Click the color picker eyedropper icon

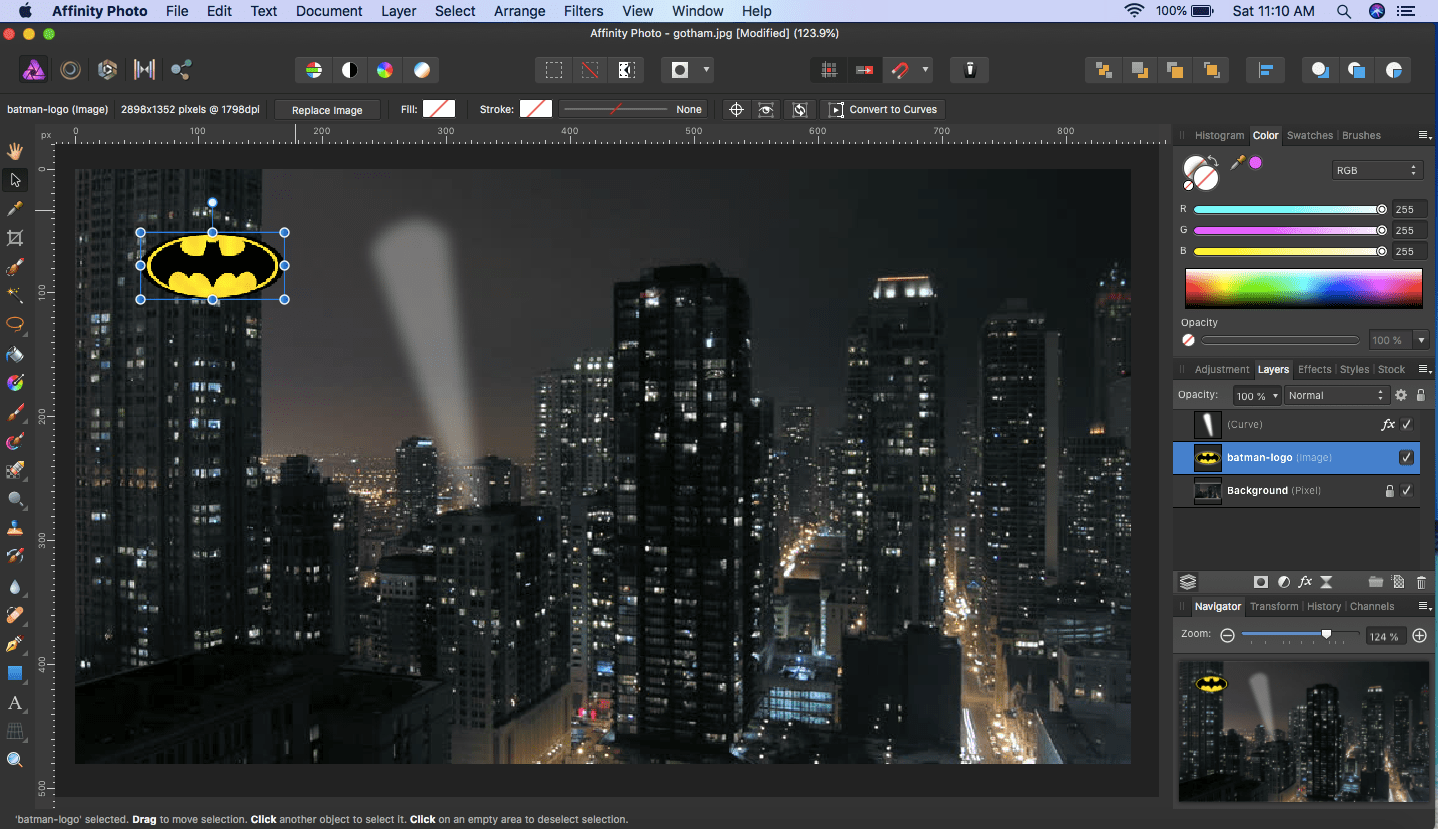(1237, 163)
